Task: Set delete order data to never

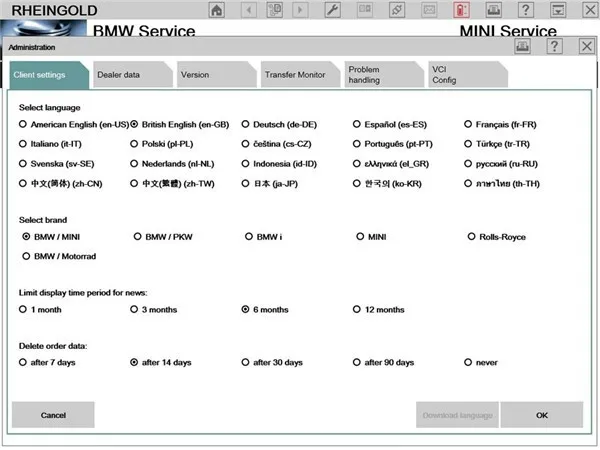Action: coord(481,362)
